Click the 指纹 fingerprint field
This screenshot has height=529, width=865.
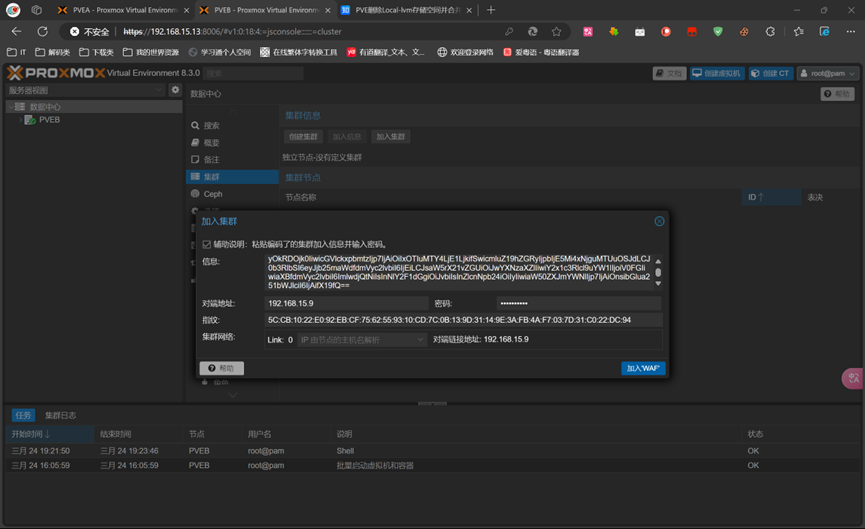pos(463,320)
